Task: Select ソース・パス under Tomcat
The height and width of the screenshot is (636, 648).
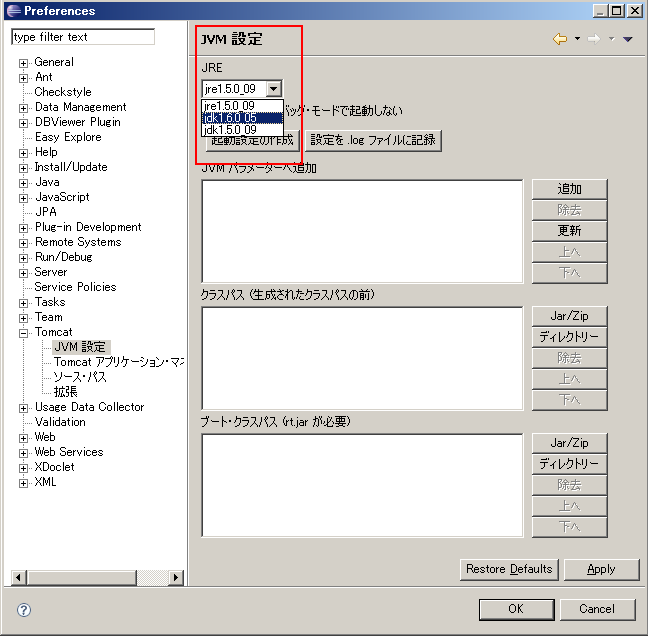Action: click(x=80, y=377)
